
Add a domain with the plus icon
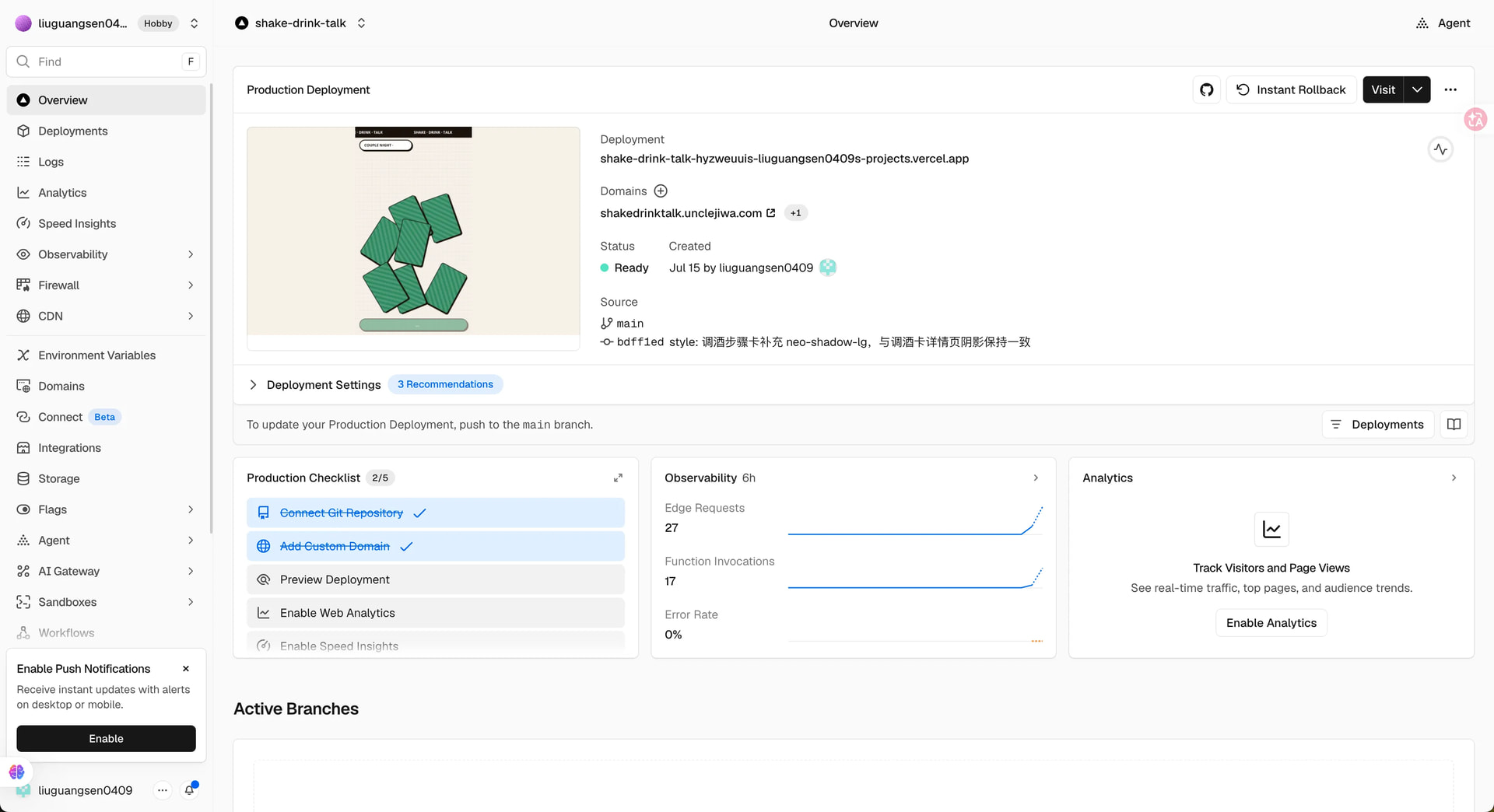point(661,191)
